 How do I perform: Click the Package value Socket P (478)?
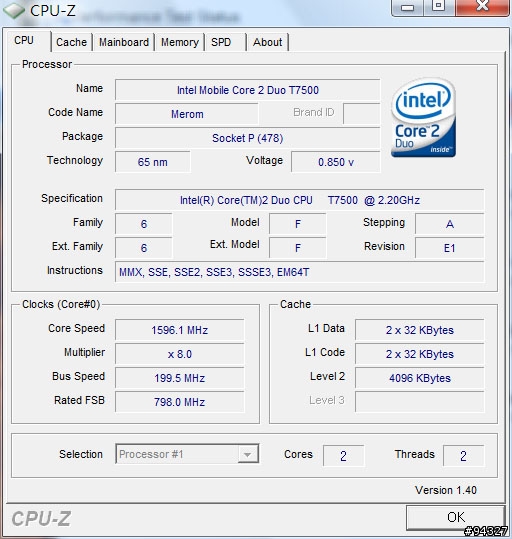point(248,138)
